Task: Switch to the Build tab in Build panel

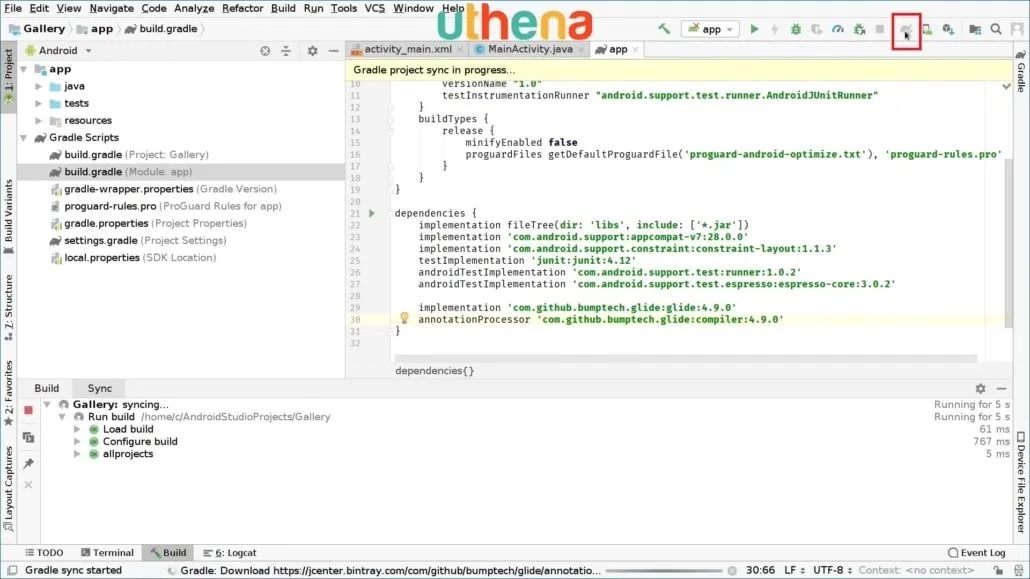Action: [47, 388]
